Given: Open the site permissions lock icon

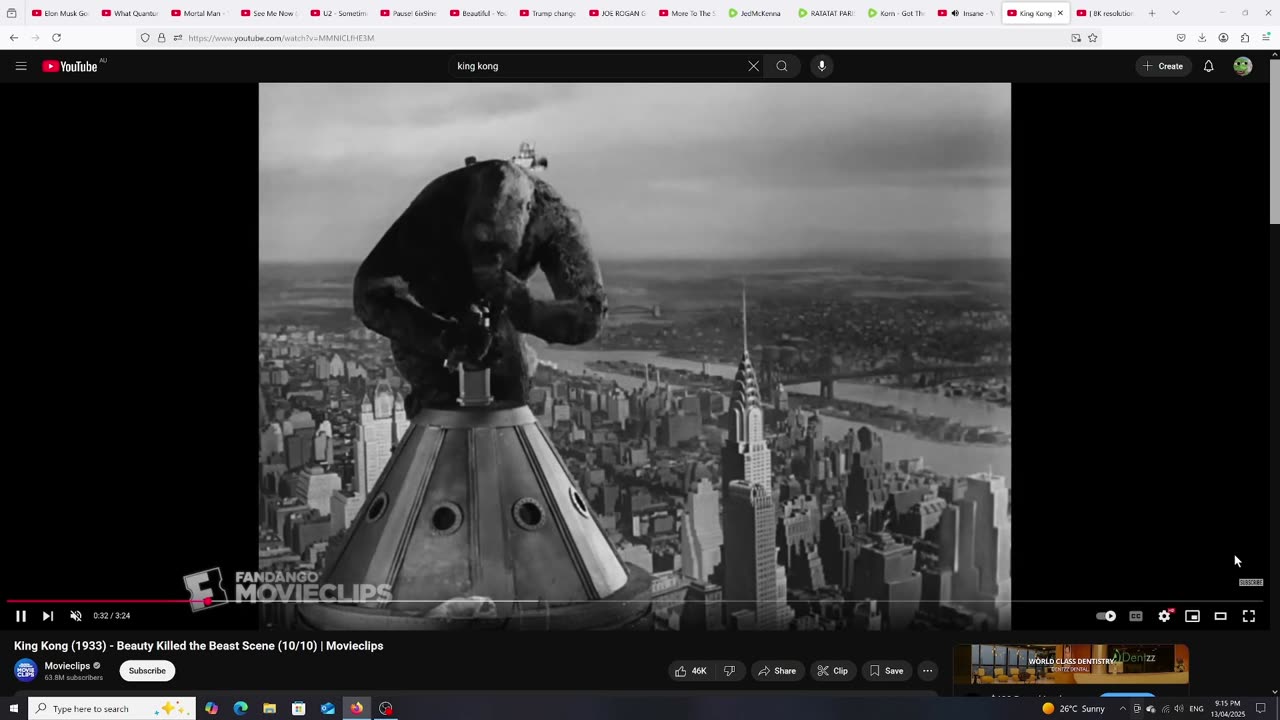Looking at the screenshot, I should coord(161,38).
